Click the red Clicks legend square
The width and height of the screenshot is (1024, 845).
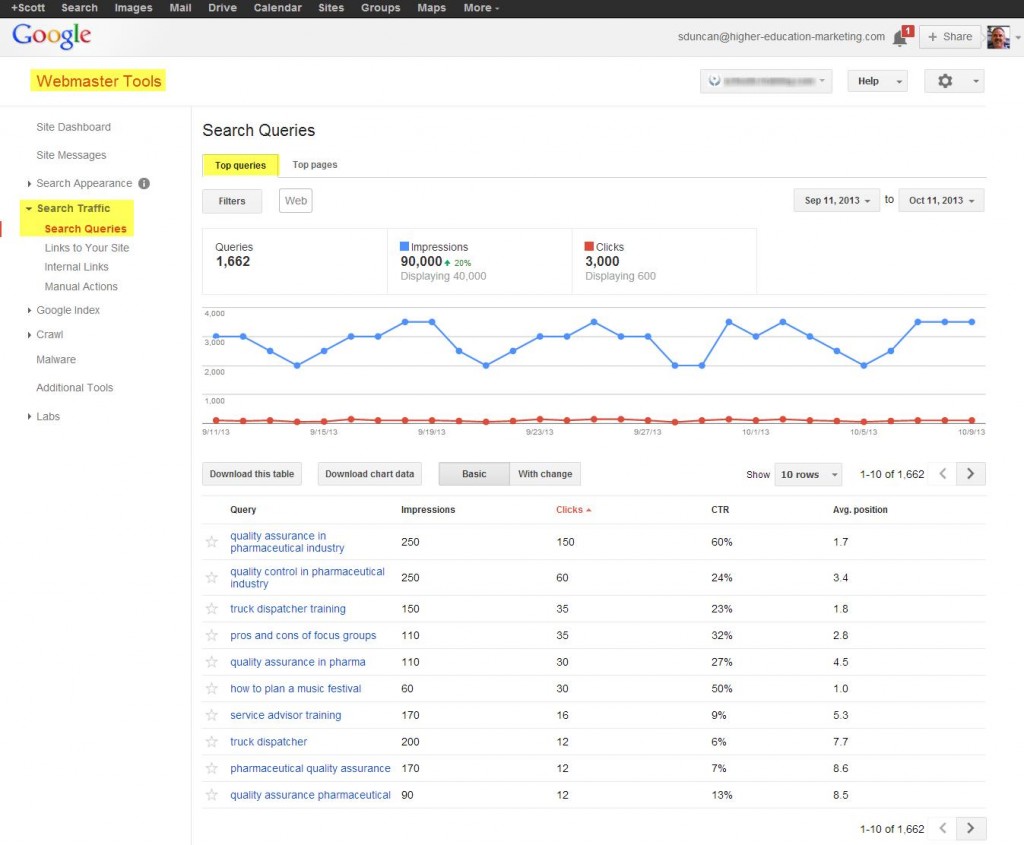point(589,246)
